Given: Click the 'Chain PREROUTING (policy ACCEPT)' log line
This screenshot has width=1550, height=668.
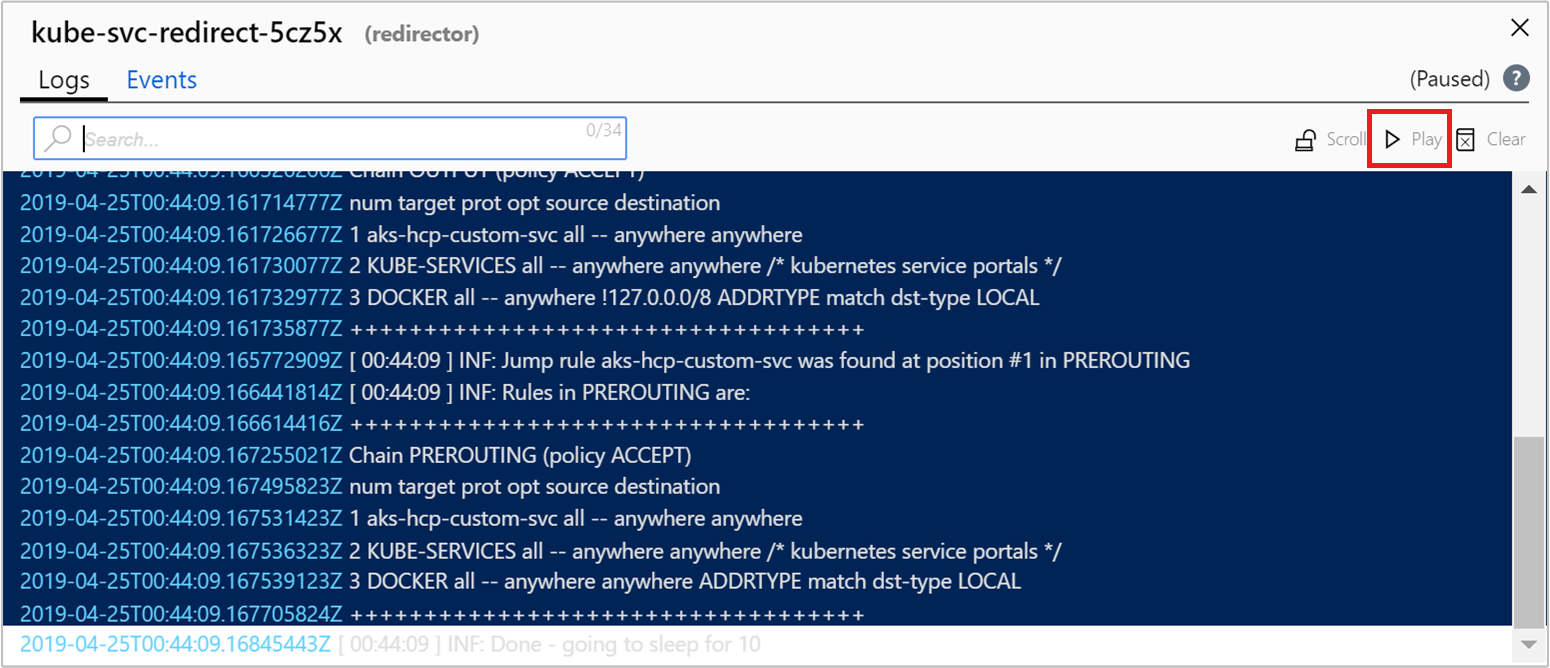Looking at the screenshot, I should tap(520, 456).
